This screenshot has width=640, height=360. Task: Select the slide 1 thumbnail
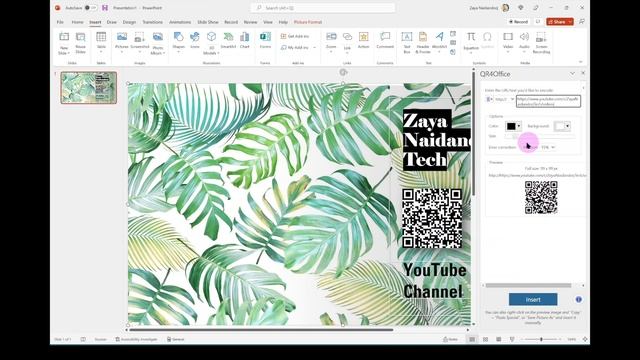point(89,87)
